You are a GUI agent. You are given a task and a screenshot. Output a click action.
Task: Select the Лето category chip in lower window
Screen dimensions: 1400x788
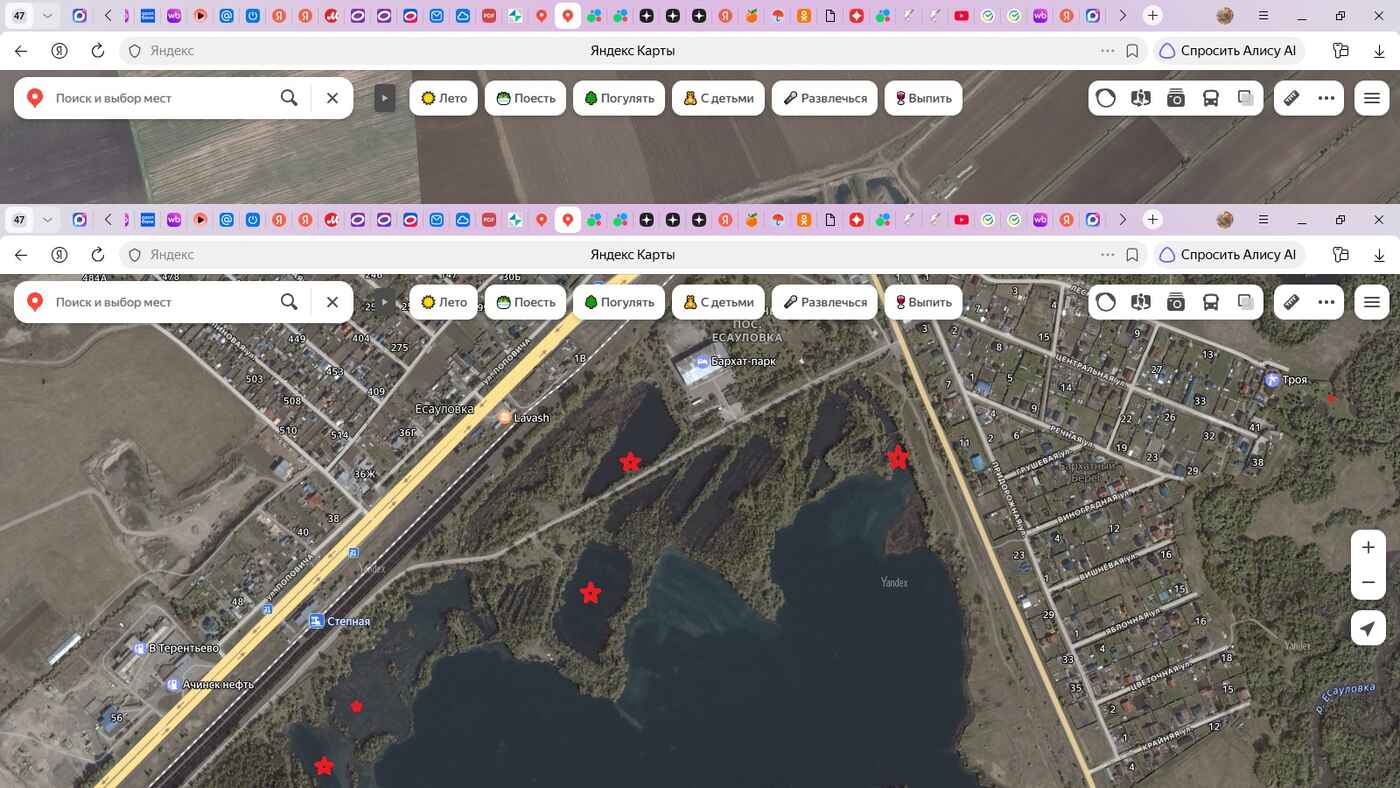click(x=444, y=302)
